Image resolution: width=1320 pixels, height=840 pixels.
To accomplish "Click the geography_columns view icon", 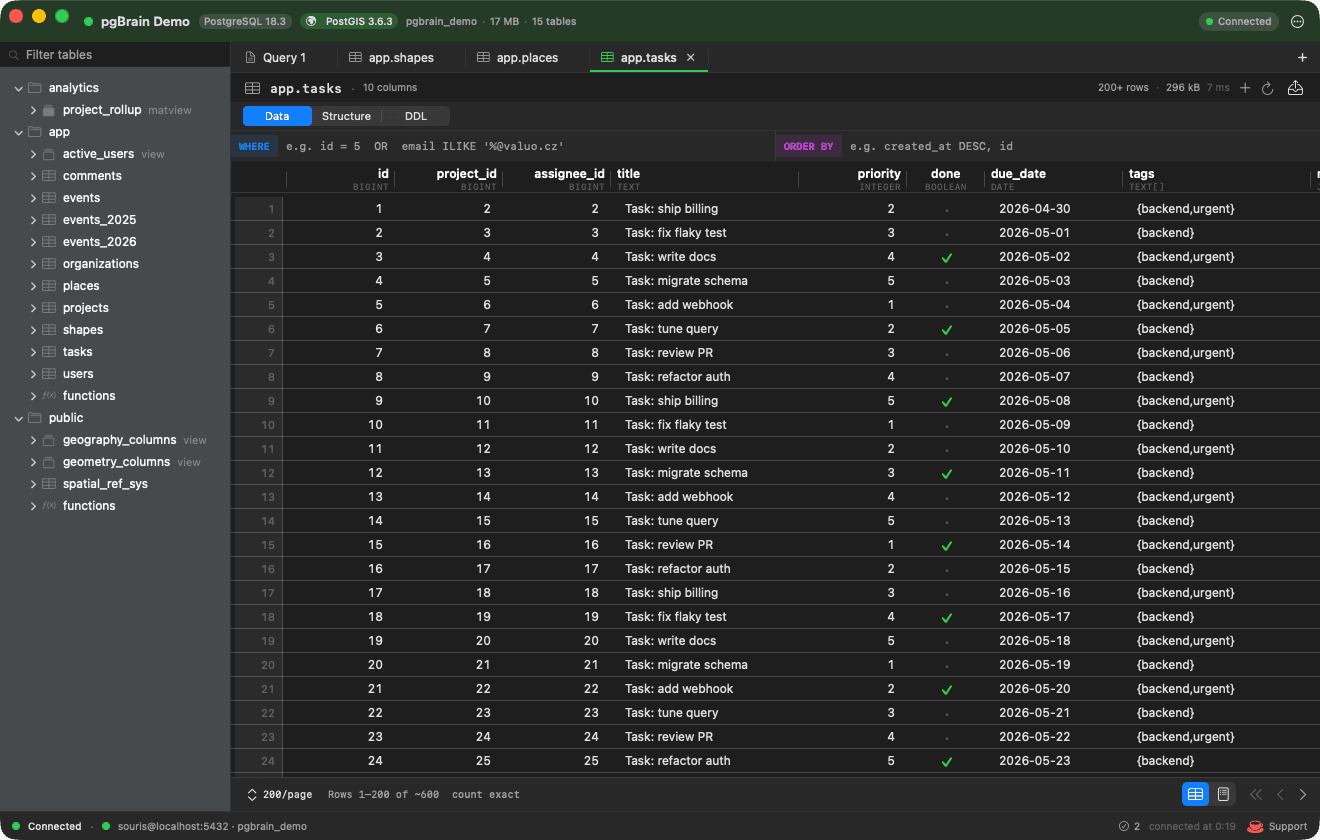I will 49,440.
